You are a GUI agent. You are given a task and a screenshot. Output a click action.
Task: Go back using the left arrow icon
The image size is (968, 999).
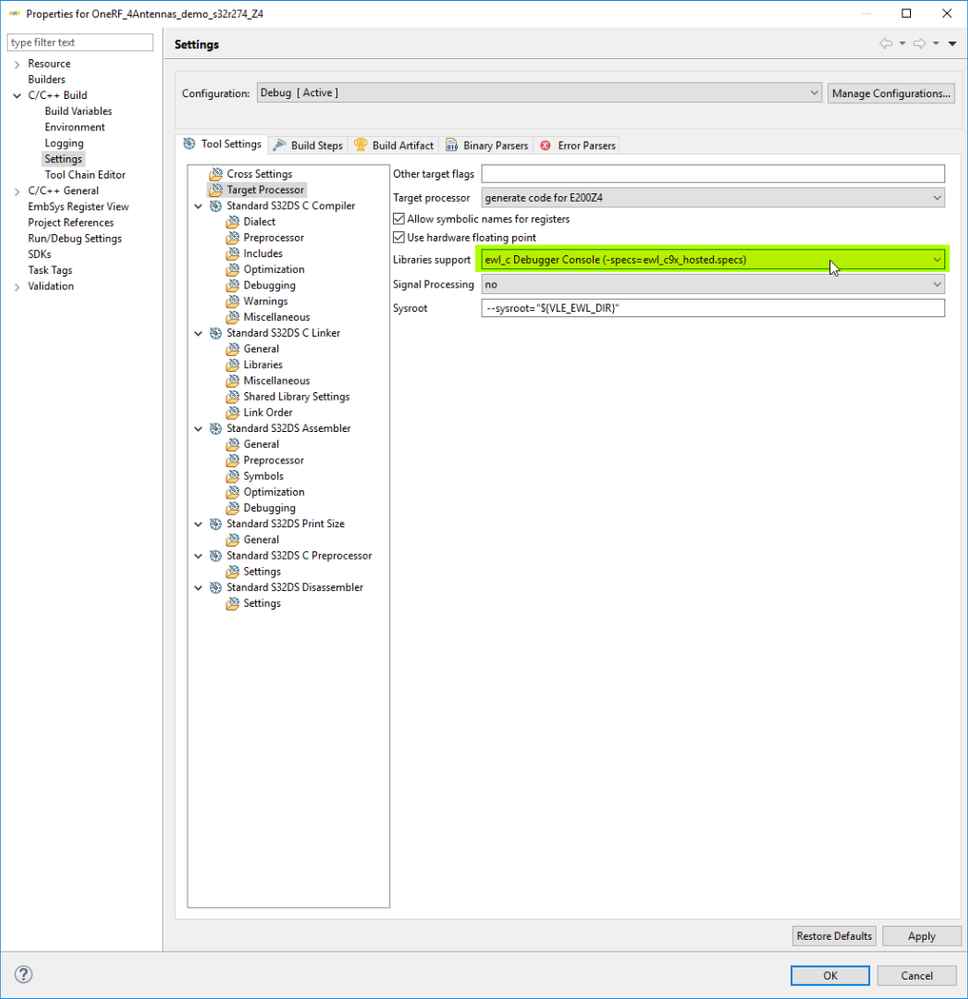pos(886,43)
